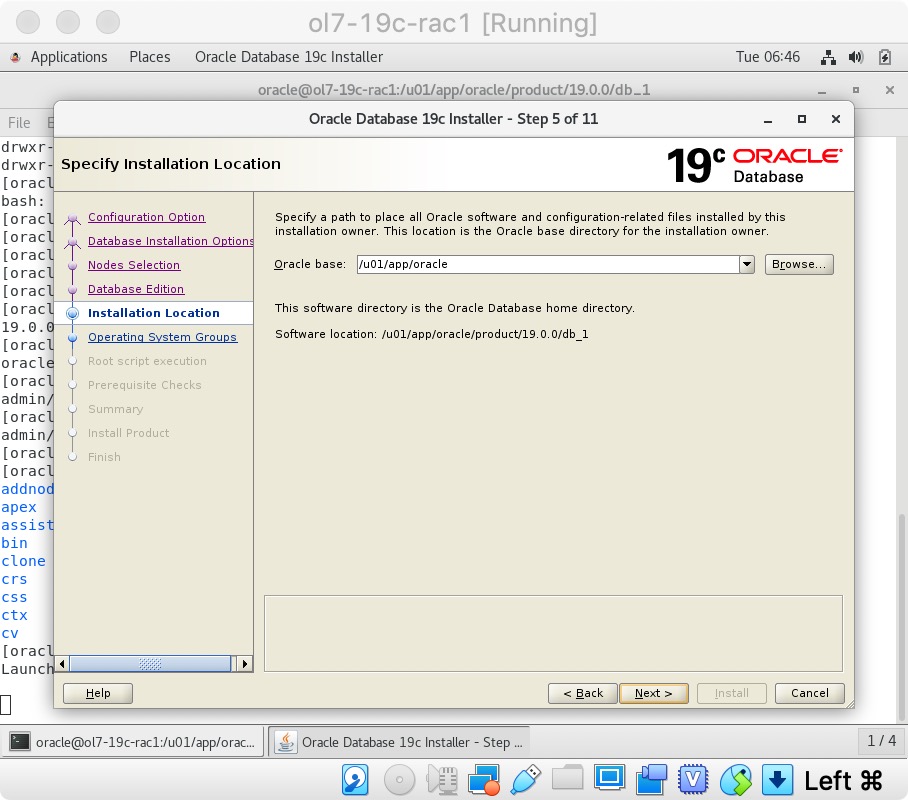Jump to the Nodes Selection step
The height and width of the screenshot is (800, 908).
[x=134, y=265]
